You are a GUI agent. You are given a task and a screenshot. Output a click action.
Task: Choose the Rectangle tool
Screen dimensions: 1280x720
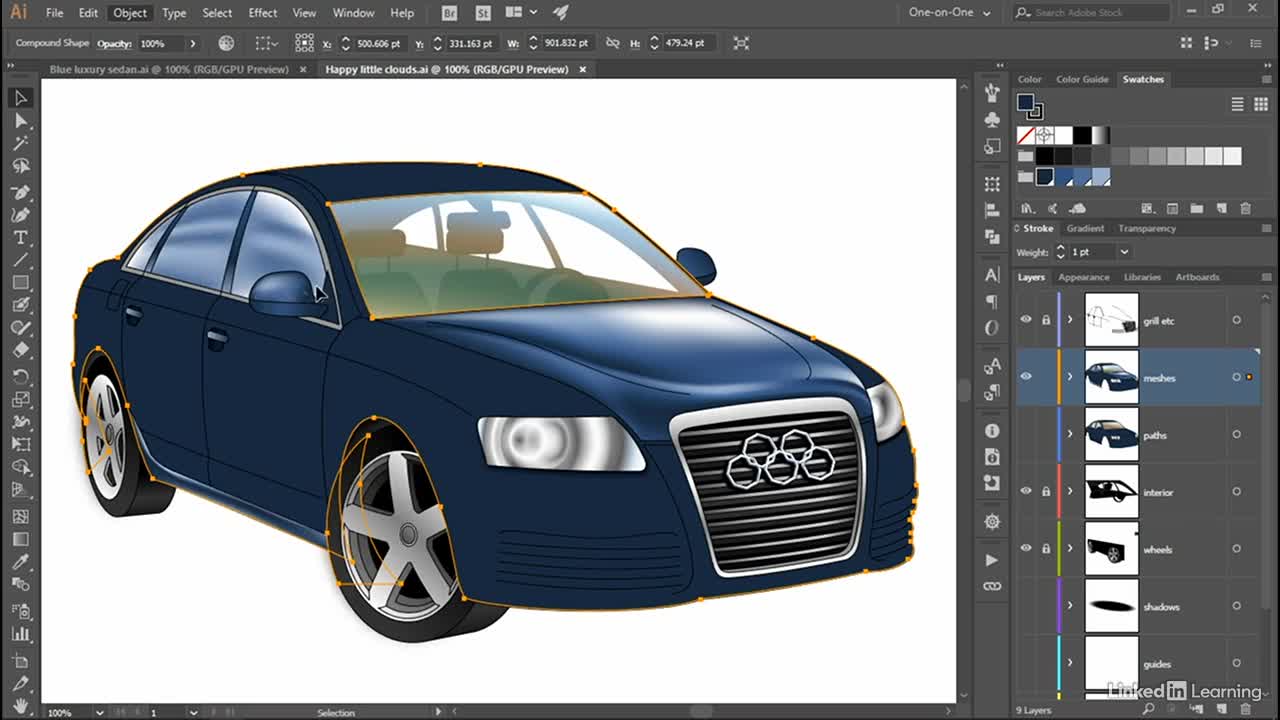click(x=20, y=283)
